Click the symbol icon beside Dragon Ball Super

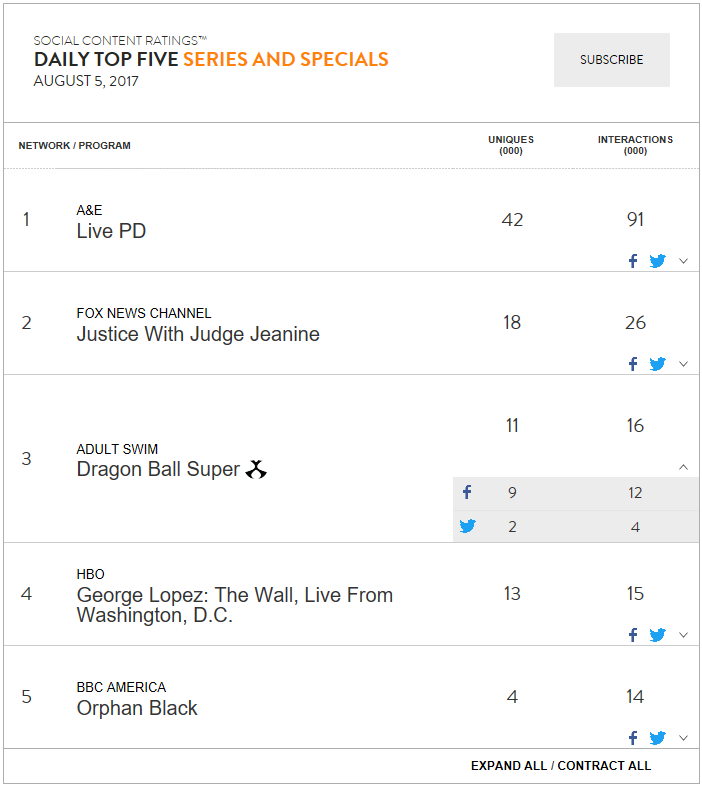tap(256, 470)
